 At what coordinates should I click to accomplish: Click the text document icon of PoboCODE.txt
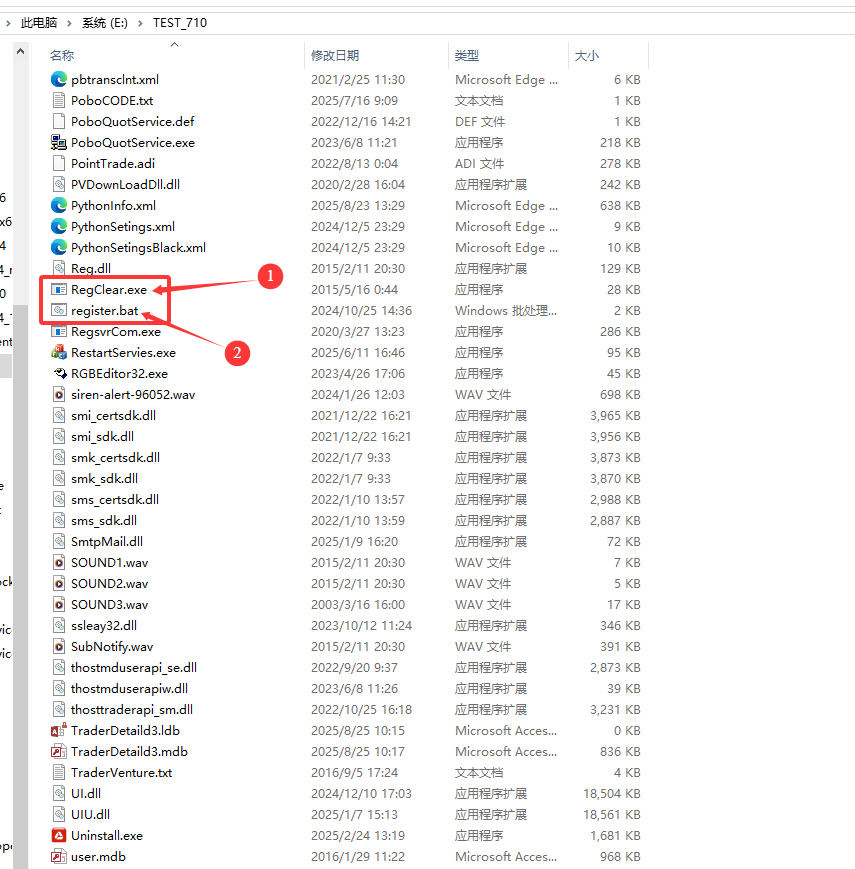59,100
